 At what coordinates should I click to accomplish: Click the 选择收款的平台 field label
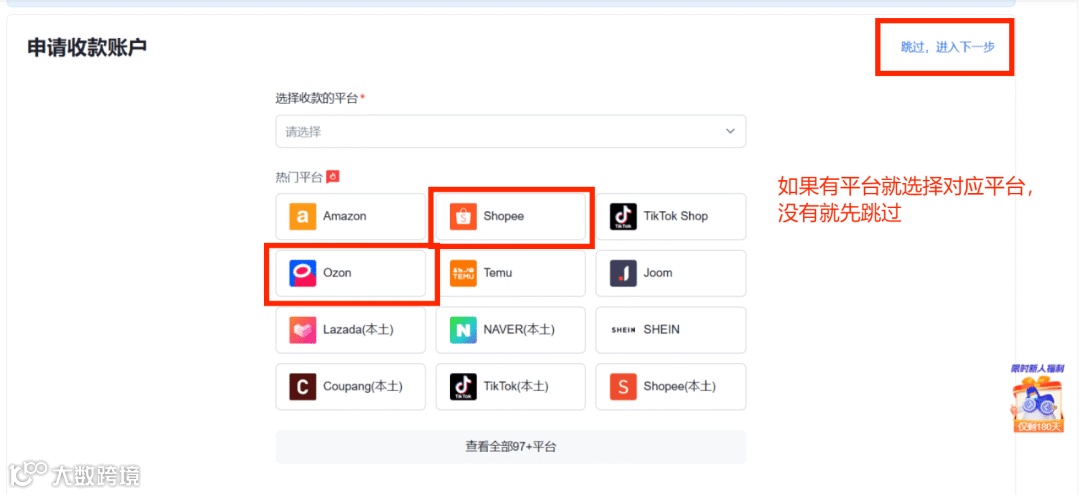317,98
